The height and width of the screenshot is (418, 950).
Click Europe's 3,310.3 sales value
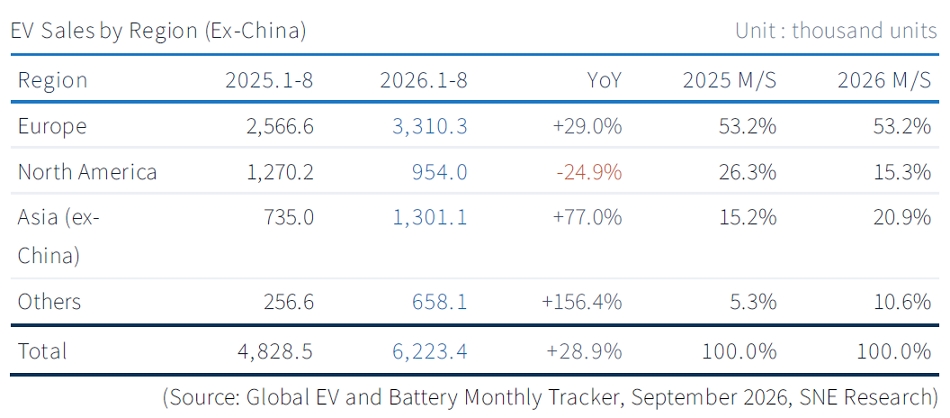pos(430,126)
